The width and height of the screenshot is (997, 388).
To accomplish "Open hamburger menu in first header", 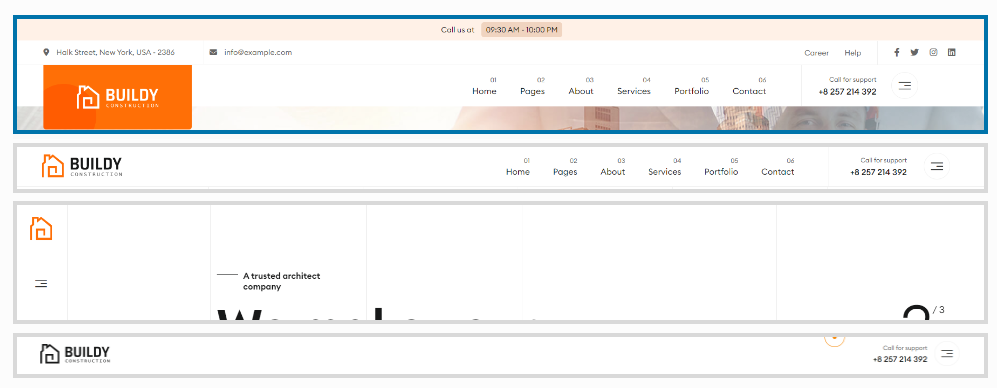I will pyautogui.click(x=904, y=86).
